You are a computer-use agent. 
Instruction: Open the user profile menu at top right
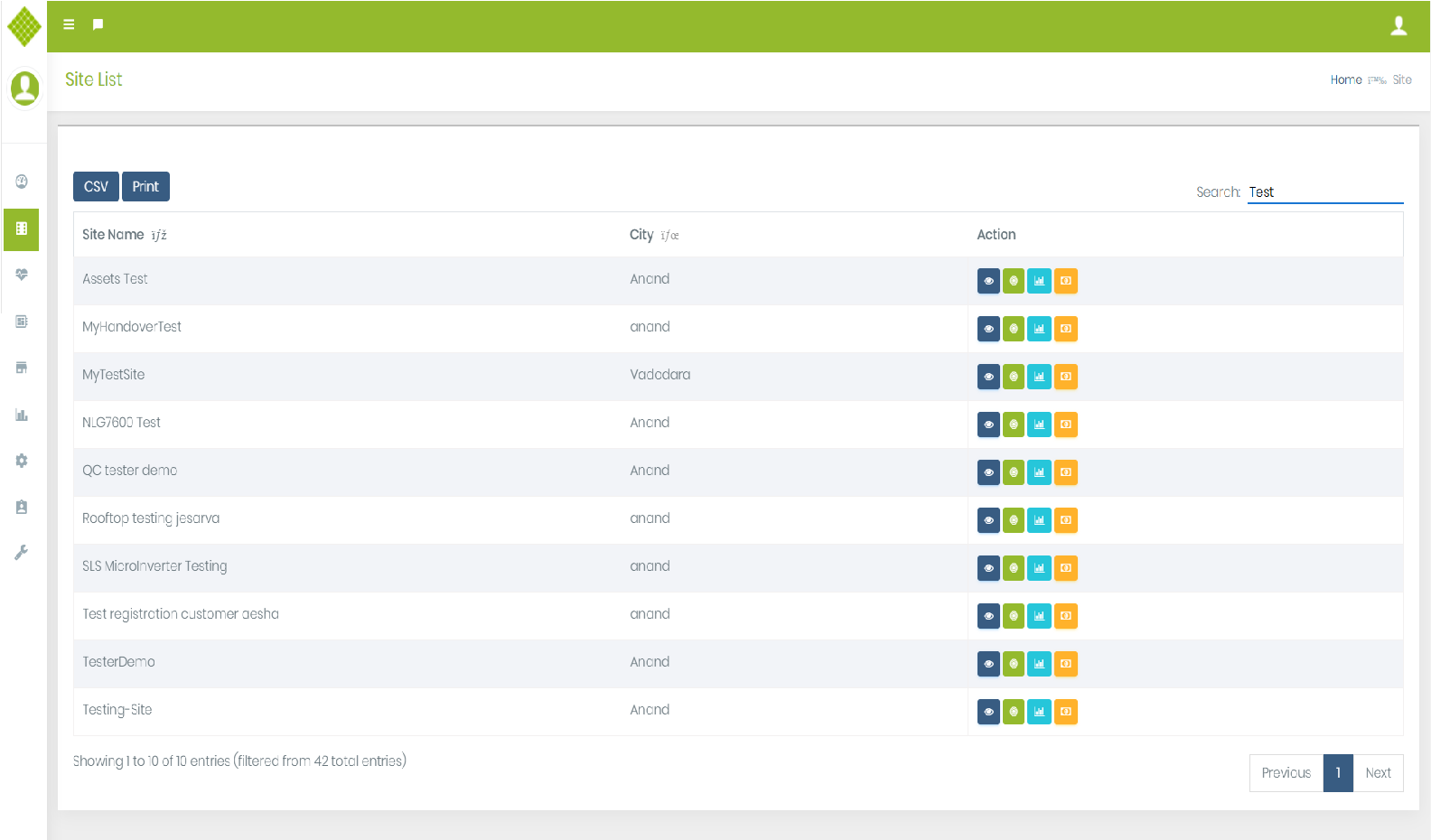tap(1398, 26)
